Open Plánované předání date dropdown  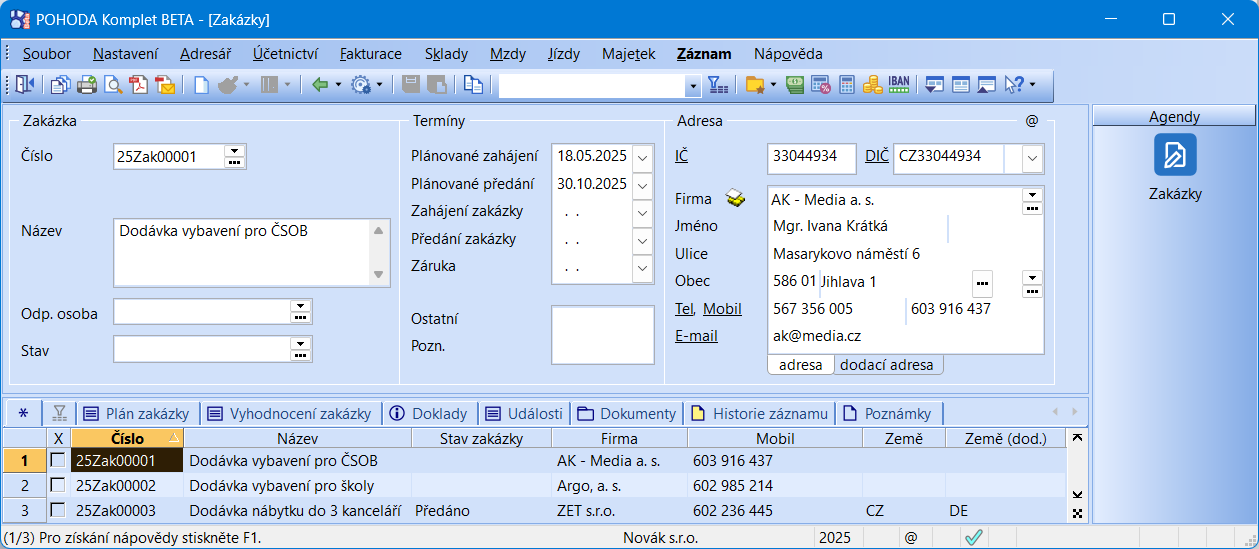pos(642,185)
